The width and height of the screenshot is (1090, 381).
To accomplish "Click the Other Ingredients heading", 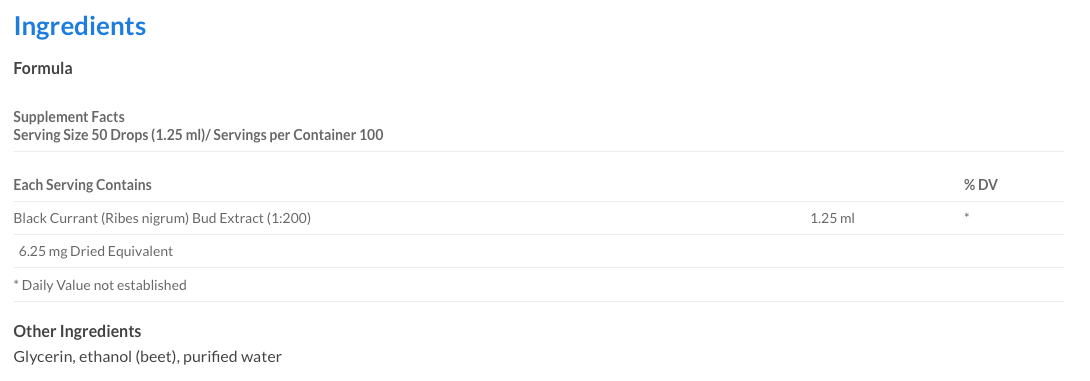I will pos(77,331).
